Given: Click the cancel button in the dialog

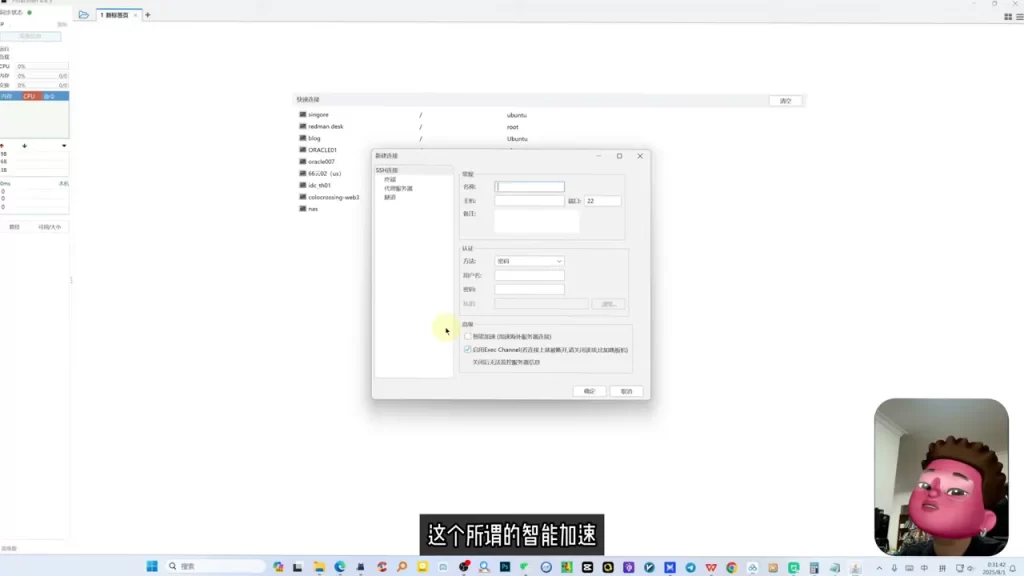Looking at the screenshot, I should point(626,391).
